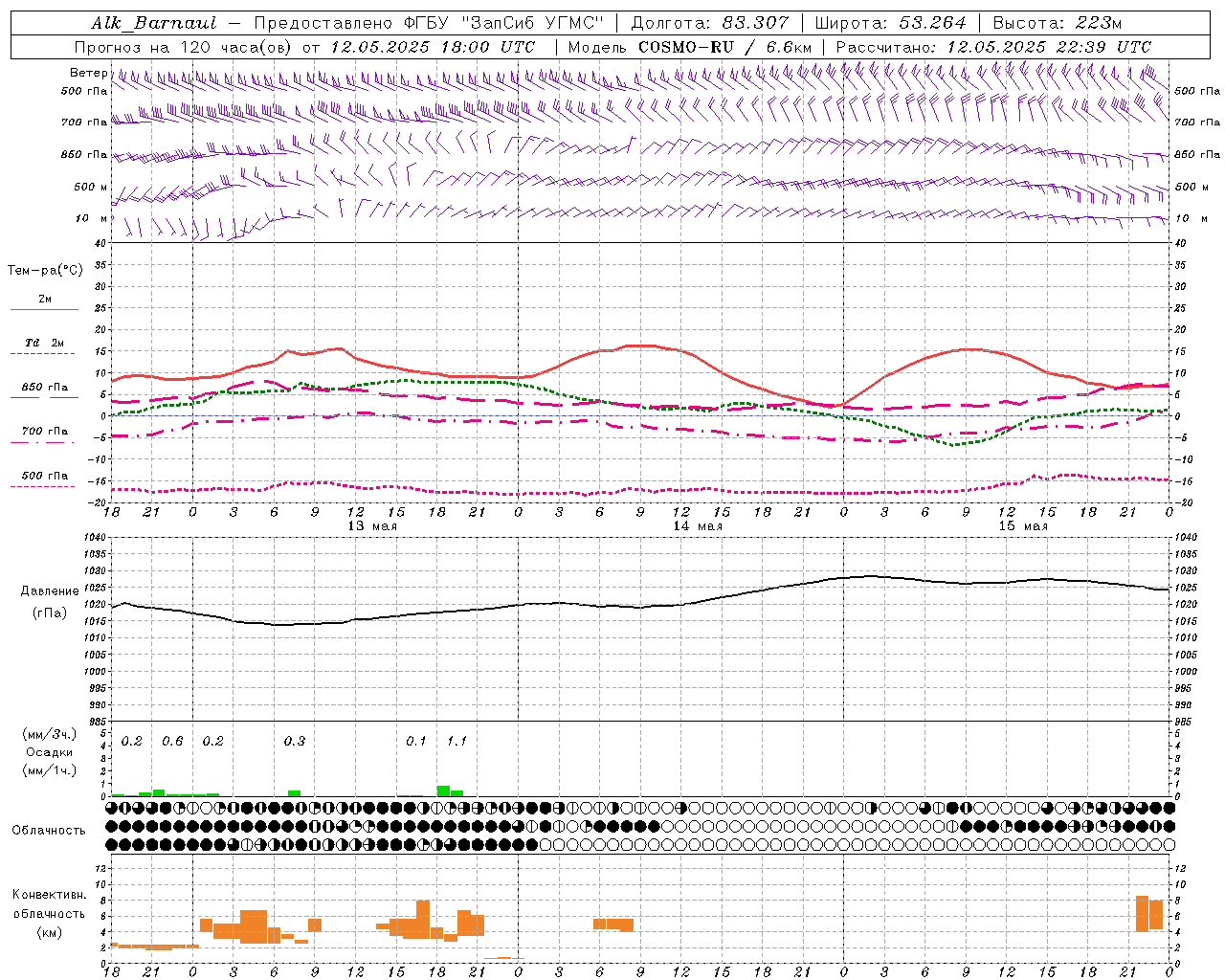Viewport: 1225px width, 980px height.
Task: Click the '0.3' precipitation amount
Action: 295,741
